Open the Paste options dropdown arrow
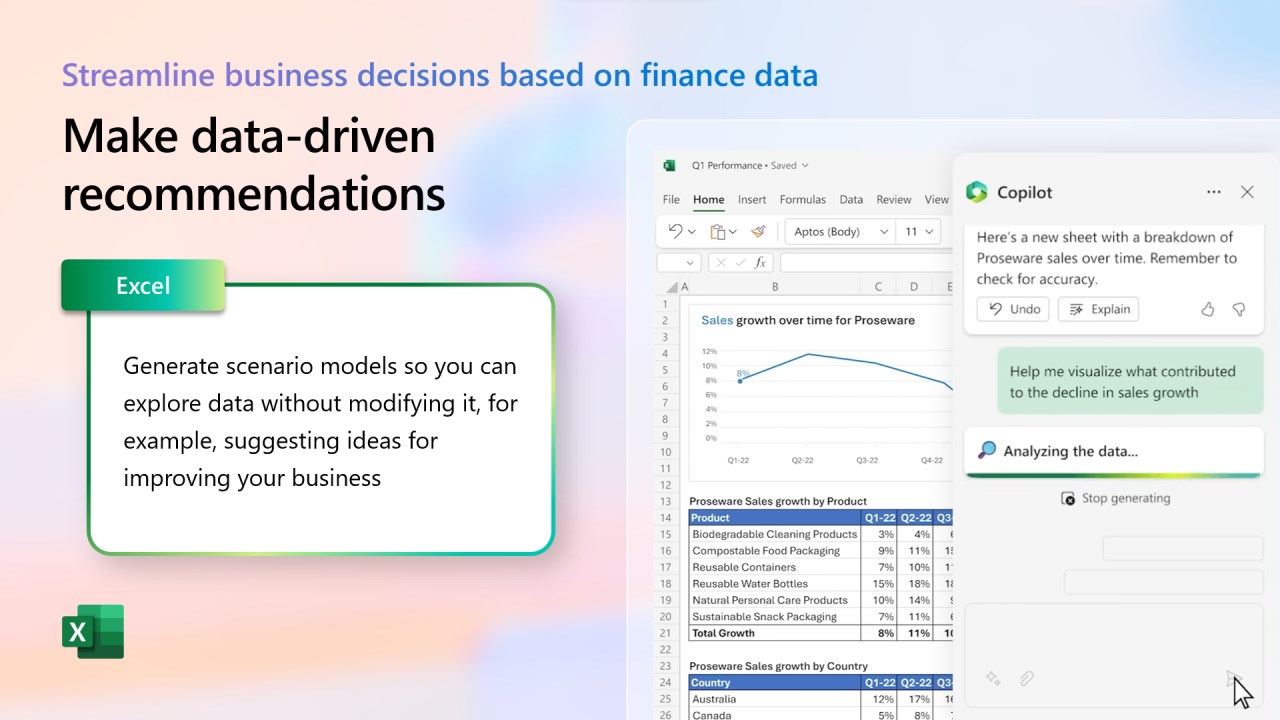The image size is (1280, 720). [x=733, y=232]
